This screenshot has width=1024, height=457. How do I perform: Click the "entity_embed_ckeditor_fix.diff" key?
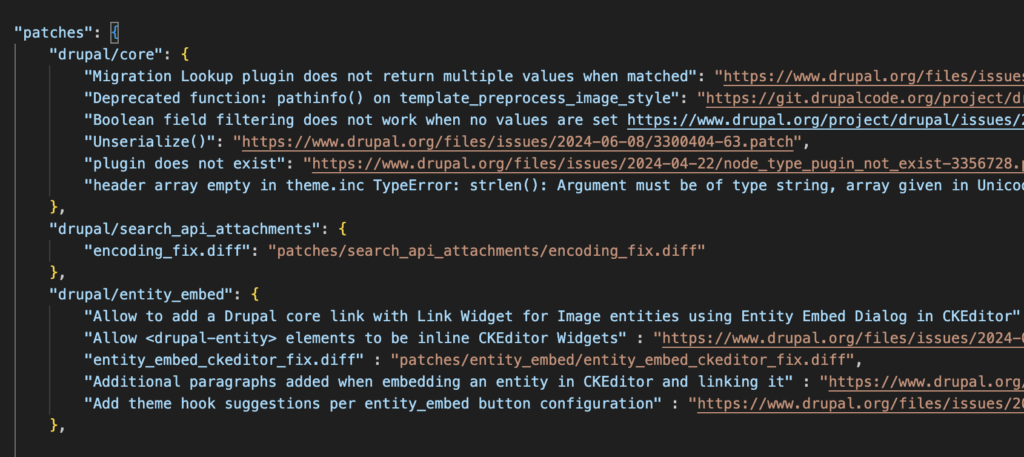click(224, 360)
